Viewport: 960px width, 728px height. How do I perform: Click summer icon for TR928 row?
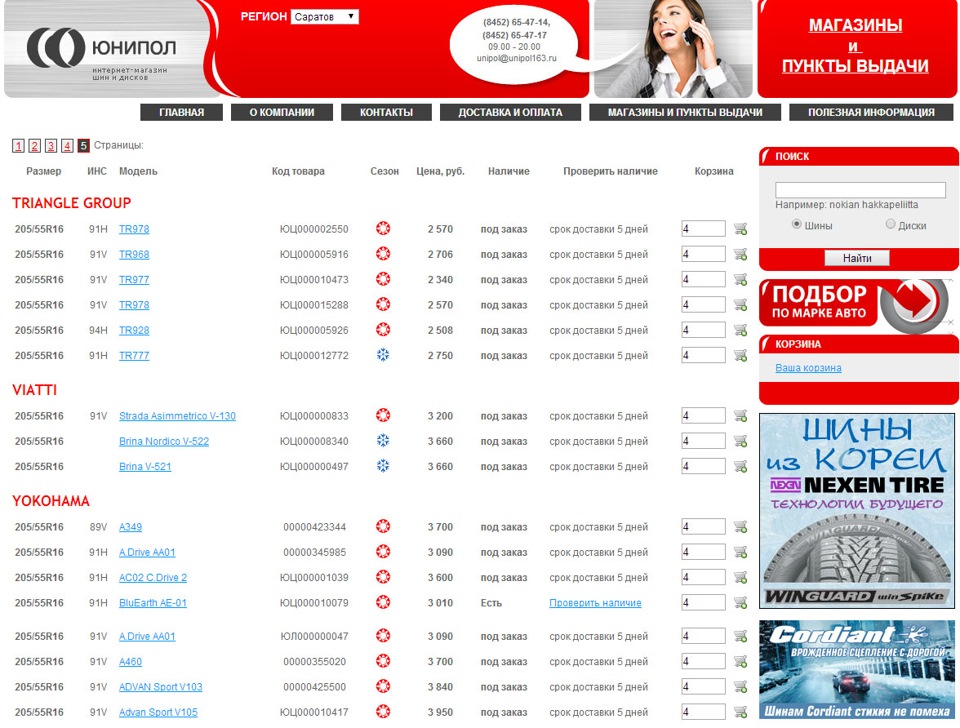tap(383, 329)
